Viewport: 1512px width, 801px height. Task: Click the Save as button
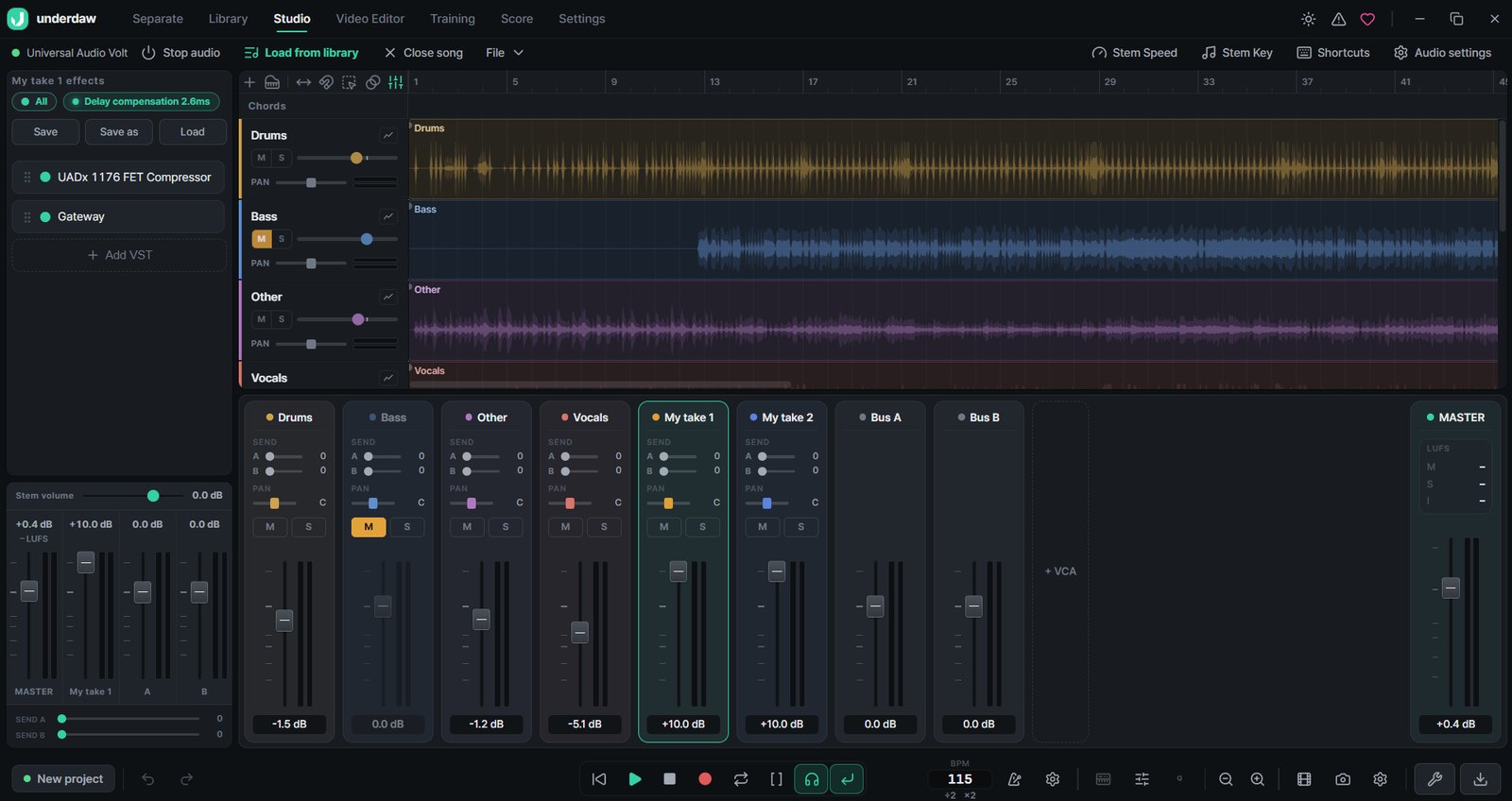click(x=119, y=132)
